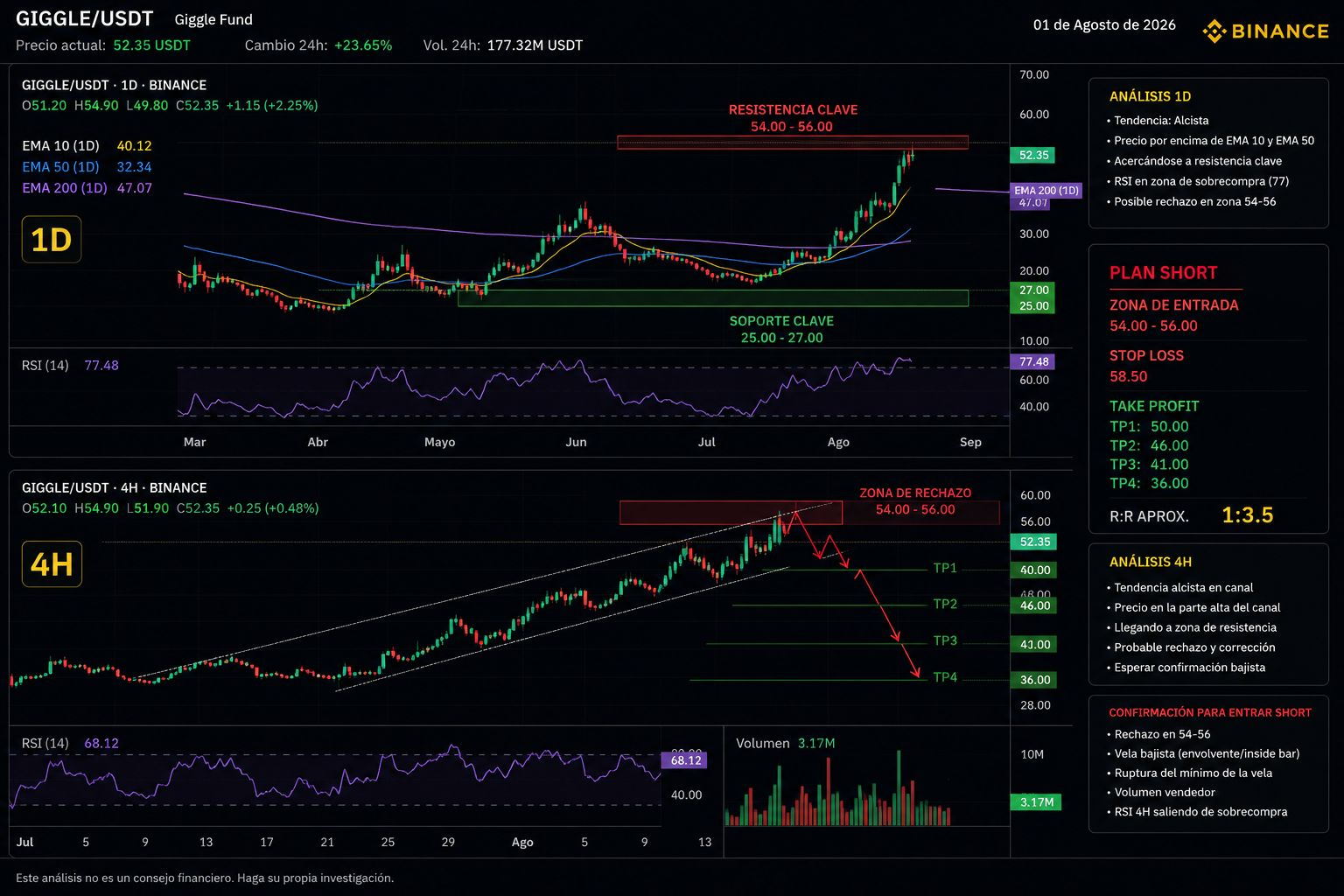Screen dimensions: 1344x896
Task: Click the ANÁLISIS 1D panel heading
Action: [x=1150, y=96]
